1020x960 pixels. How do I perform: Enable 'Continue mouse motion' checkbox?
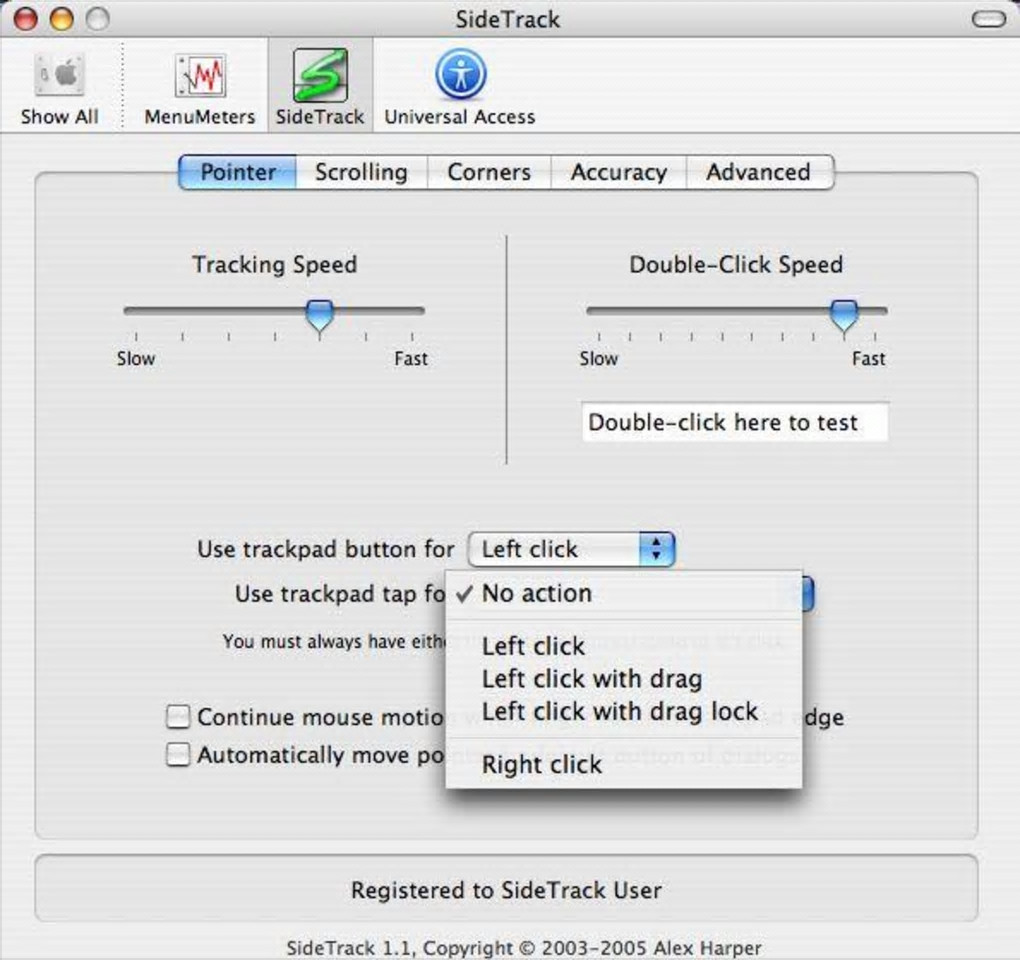(178, 717)
